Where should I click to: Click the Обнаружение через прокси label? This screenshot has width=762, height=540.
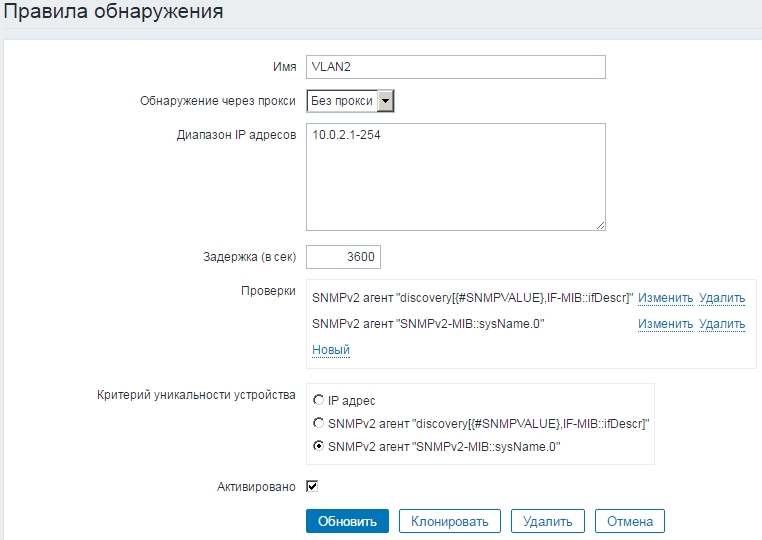217,101
